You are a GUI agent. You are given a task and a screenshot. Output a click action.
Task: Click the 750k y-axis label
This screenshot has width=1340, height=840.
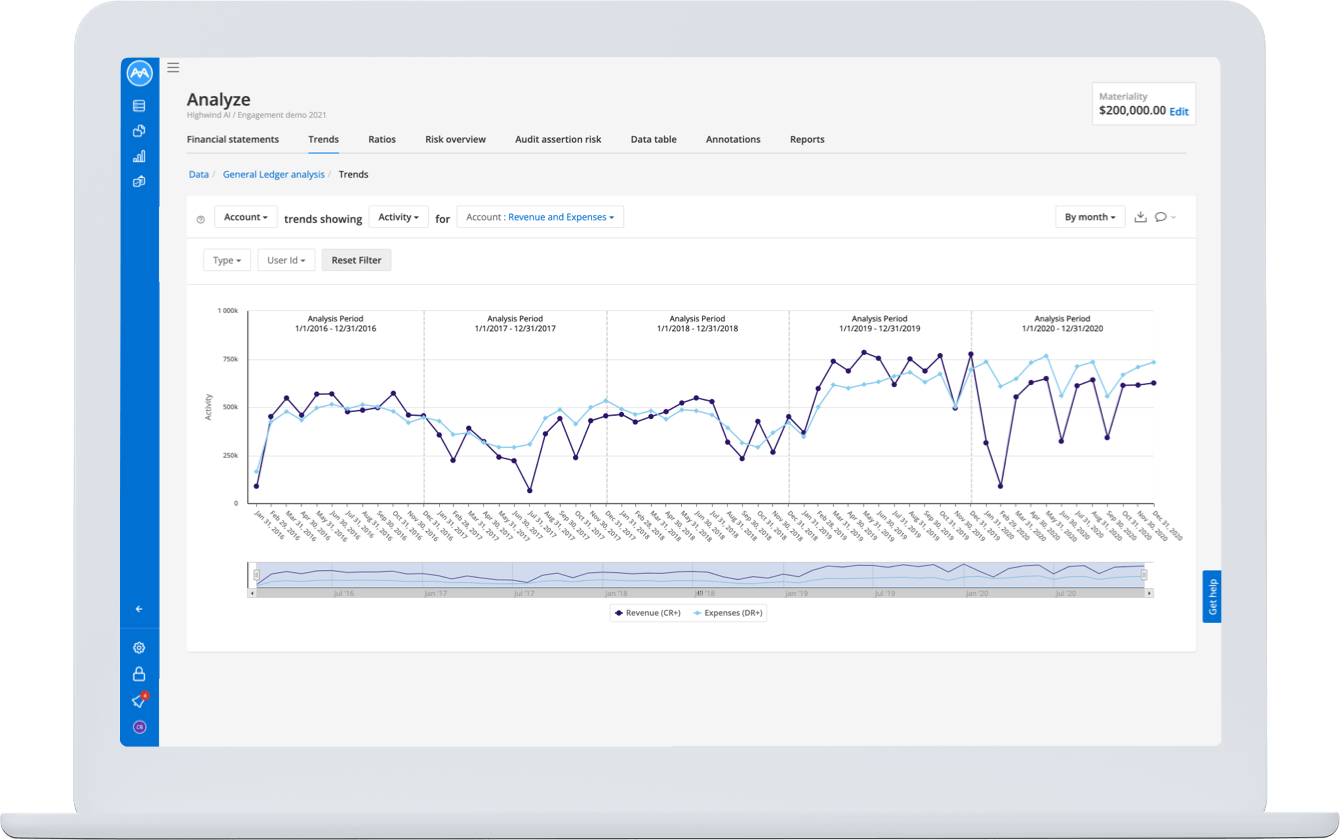[x=229, y=359]
